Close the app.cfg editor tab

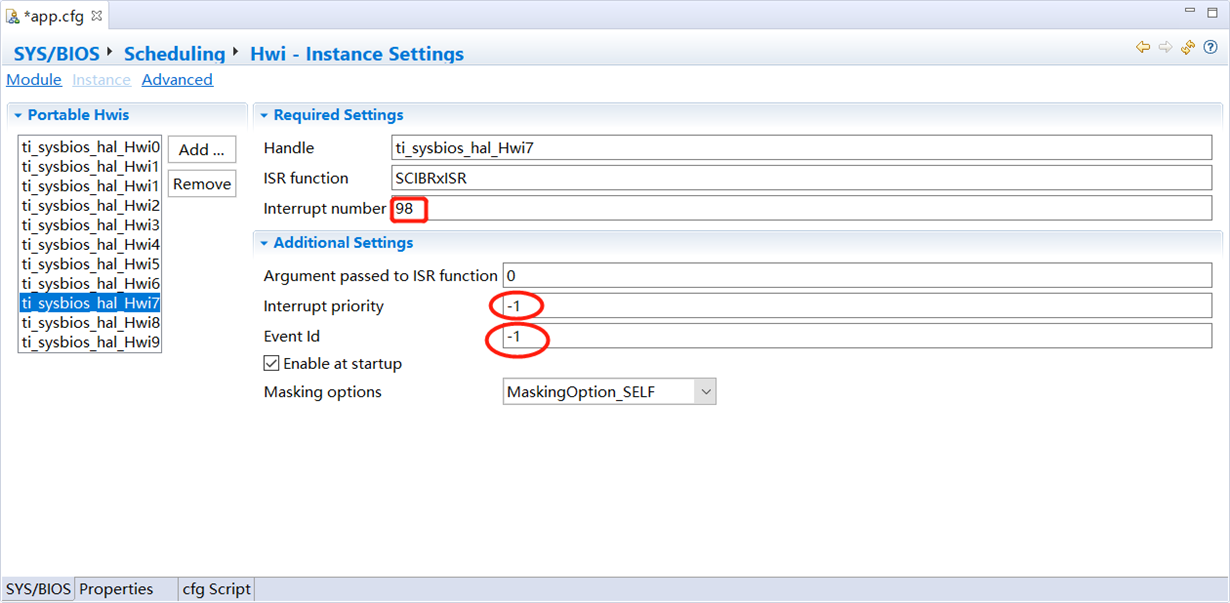pos(97,16)
